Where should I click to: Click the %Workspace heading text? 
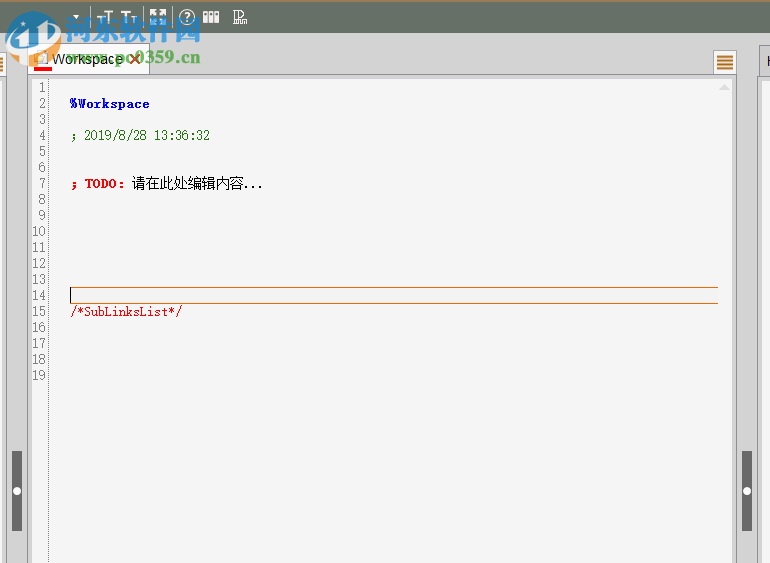[x=110, y=104]
